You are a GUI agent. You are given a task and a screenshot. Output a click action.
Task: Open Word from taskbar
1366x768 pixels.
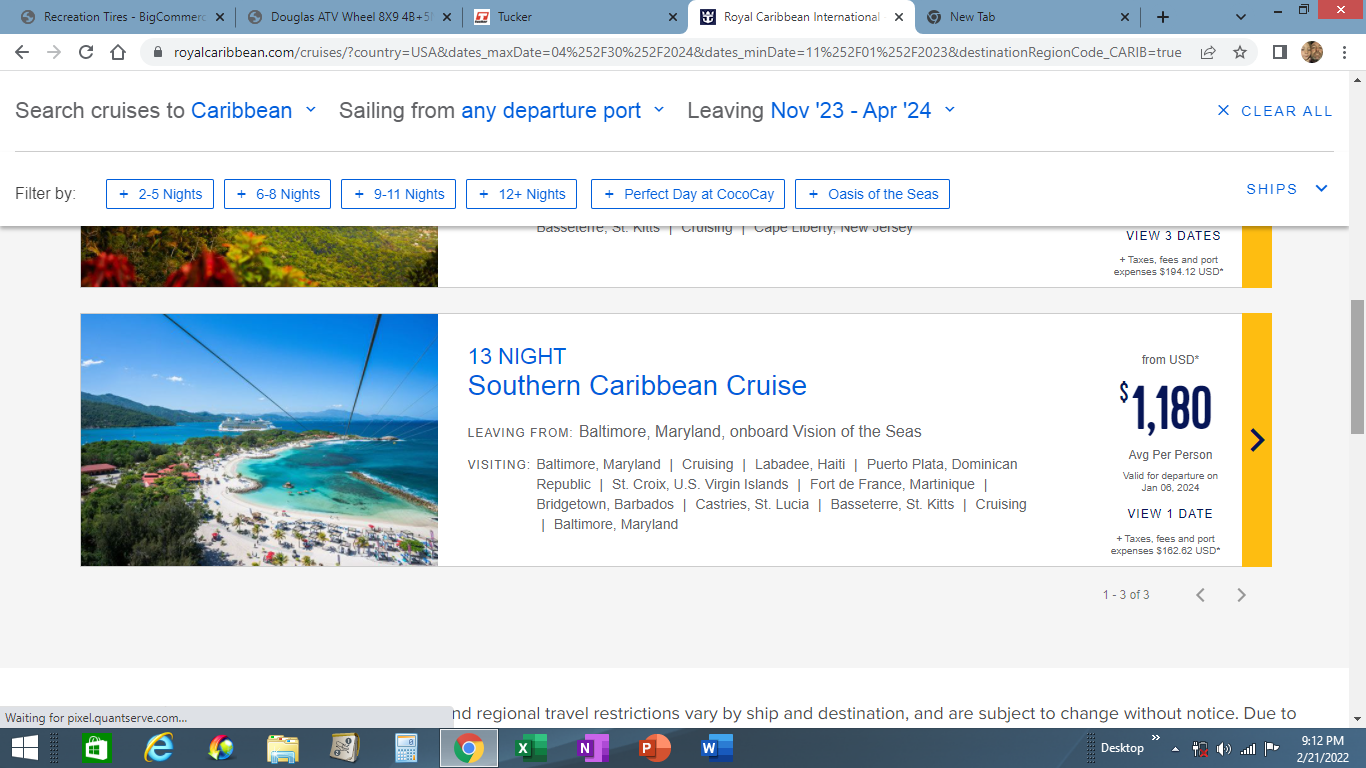point(717,748)
